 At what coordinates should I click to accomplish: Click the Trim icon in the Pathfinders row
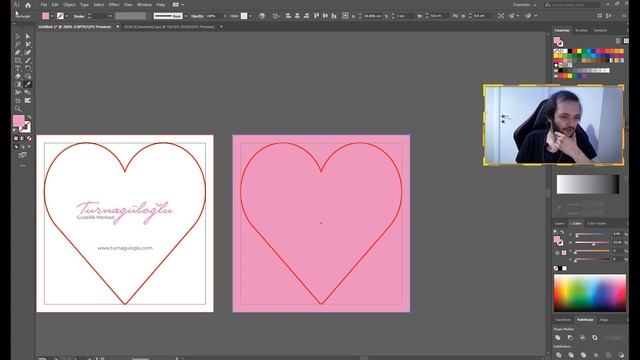coord(571,355)
